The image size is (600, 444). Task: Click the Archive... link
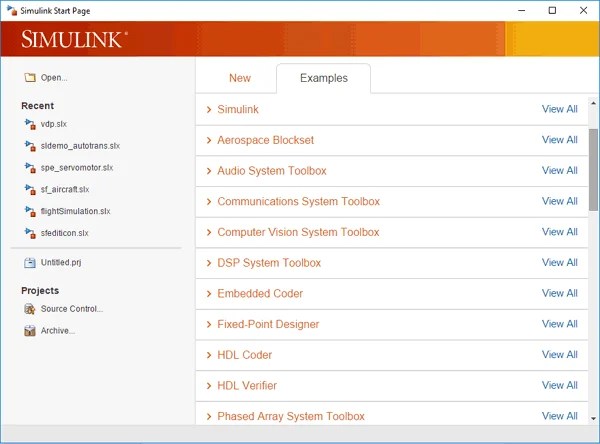pyautogui.click(x=58, y=331)
